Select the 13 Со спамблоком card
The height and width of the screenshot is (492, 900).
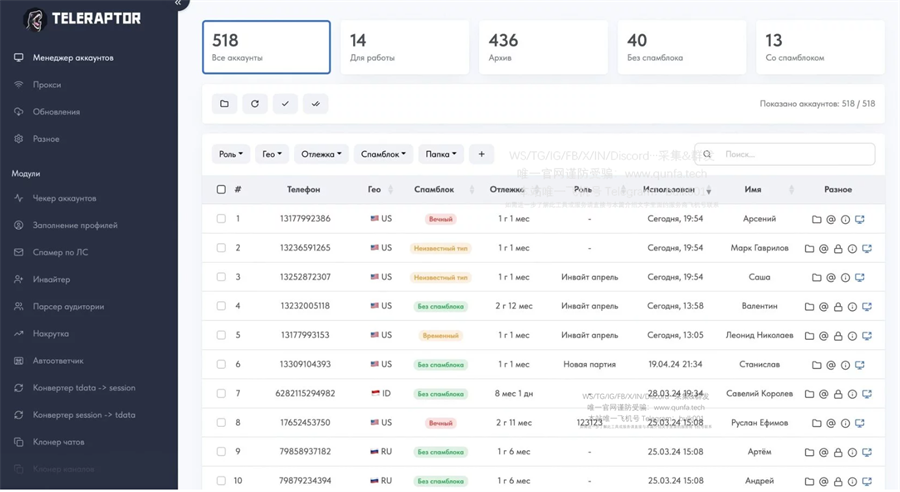point(820,47)
